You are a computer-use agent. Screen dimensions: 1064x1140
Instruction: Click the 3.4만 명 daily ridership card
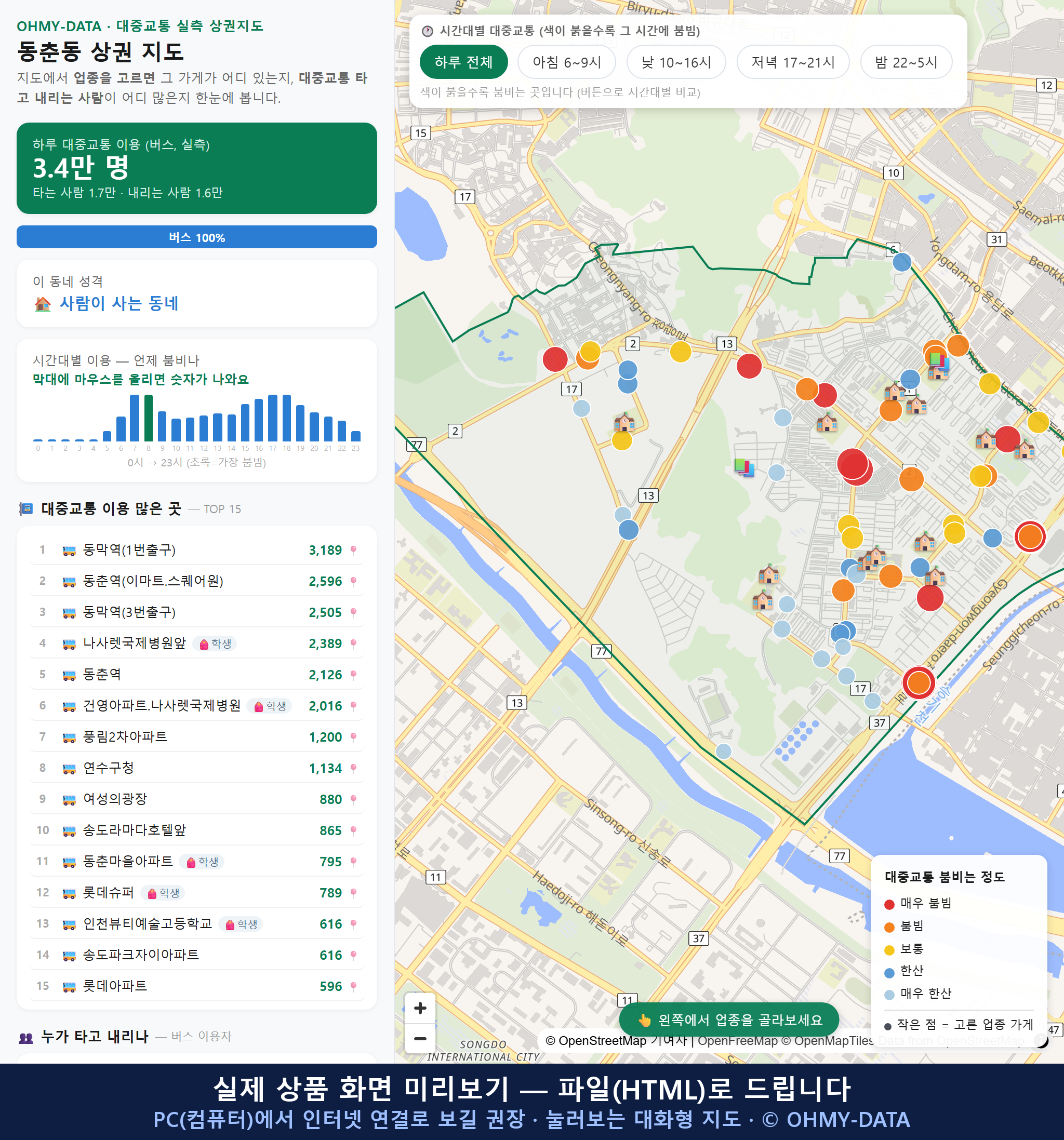point(197,168)
